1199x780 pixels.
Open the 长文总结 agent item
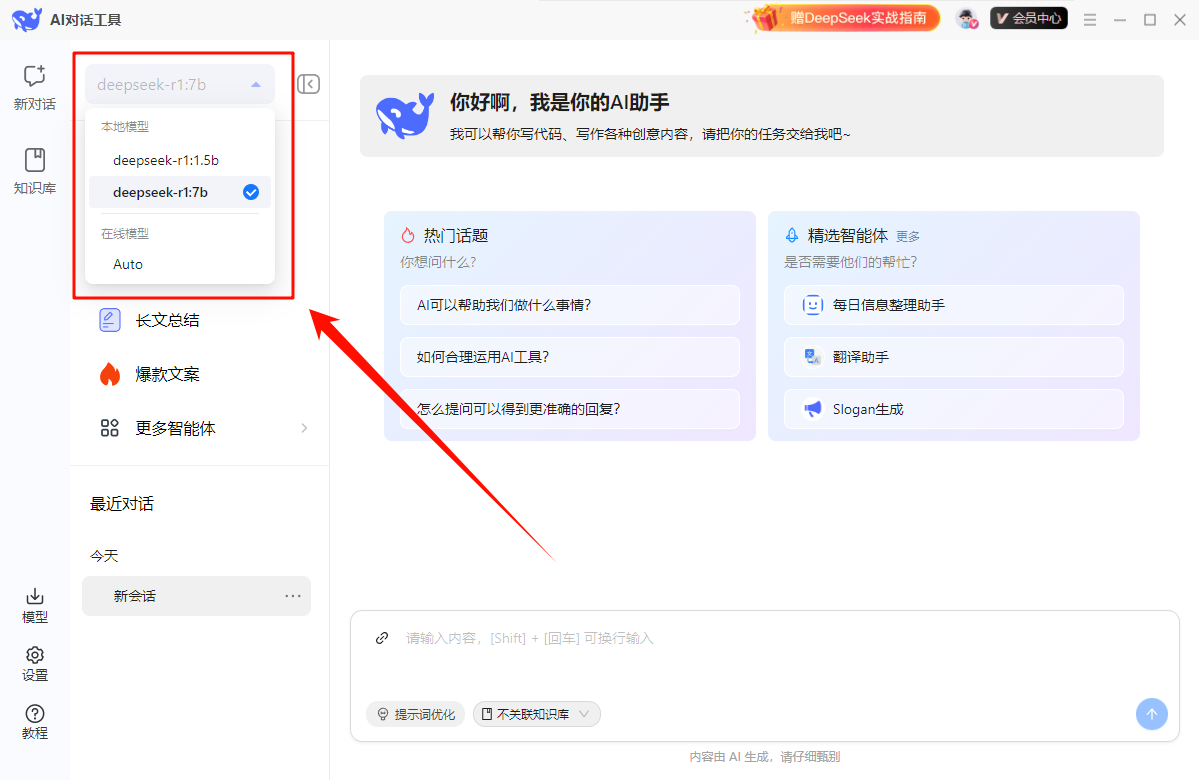[167, 320]
